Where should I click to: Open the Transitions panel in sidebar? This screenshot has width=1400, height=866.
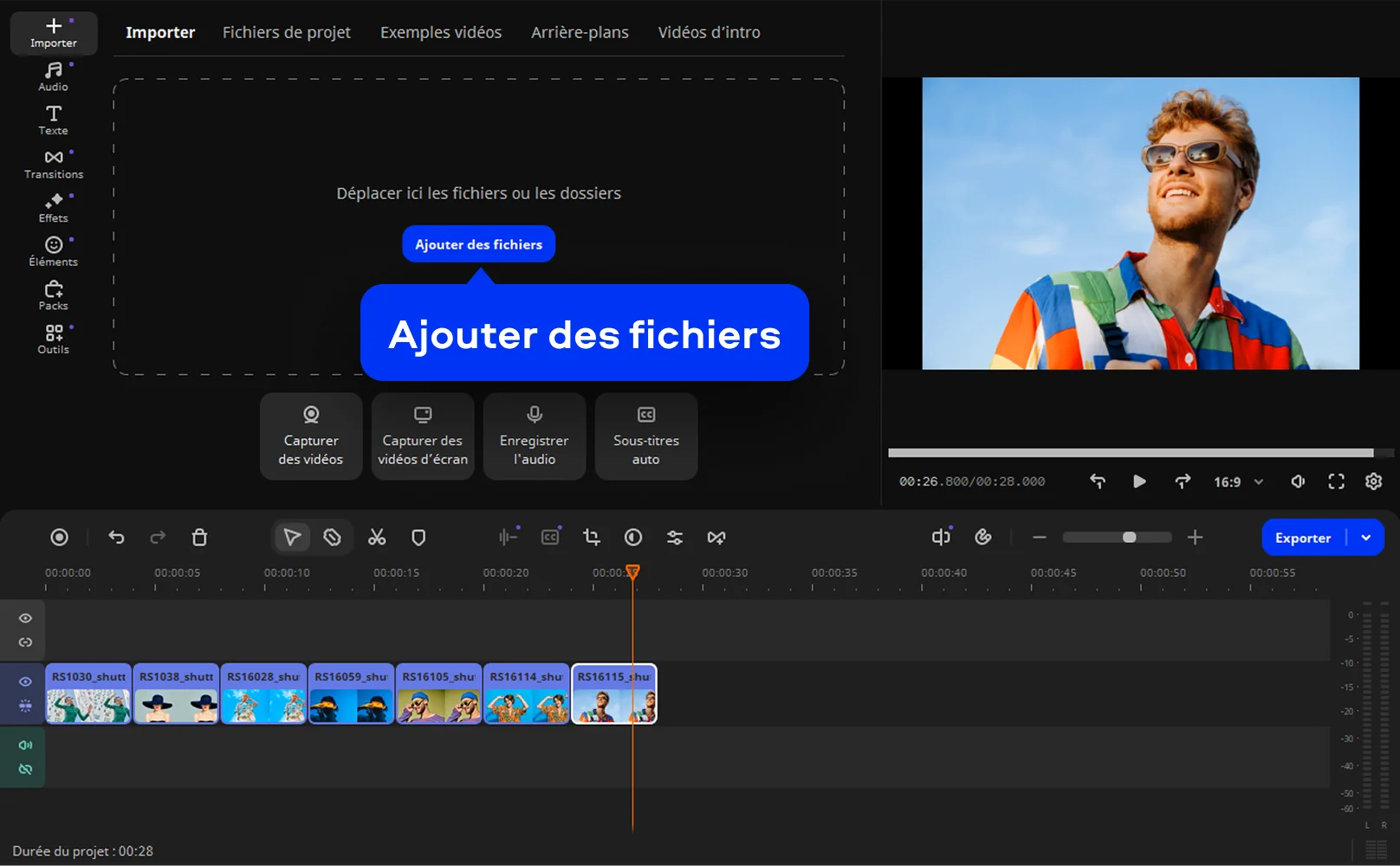point(54,164)
